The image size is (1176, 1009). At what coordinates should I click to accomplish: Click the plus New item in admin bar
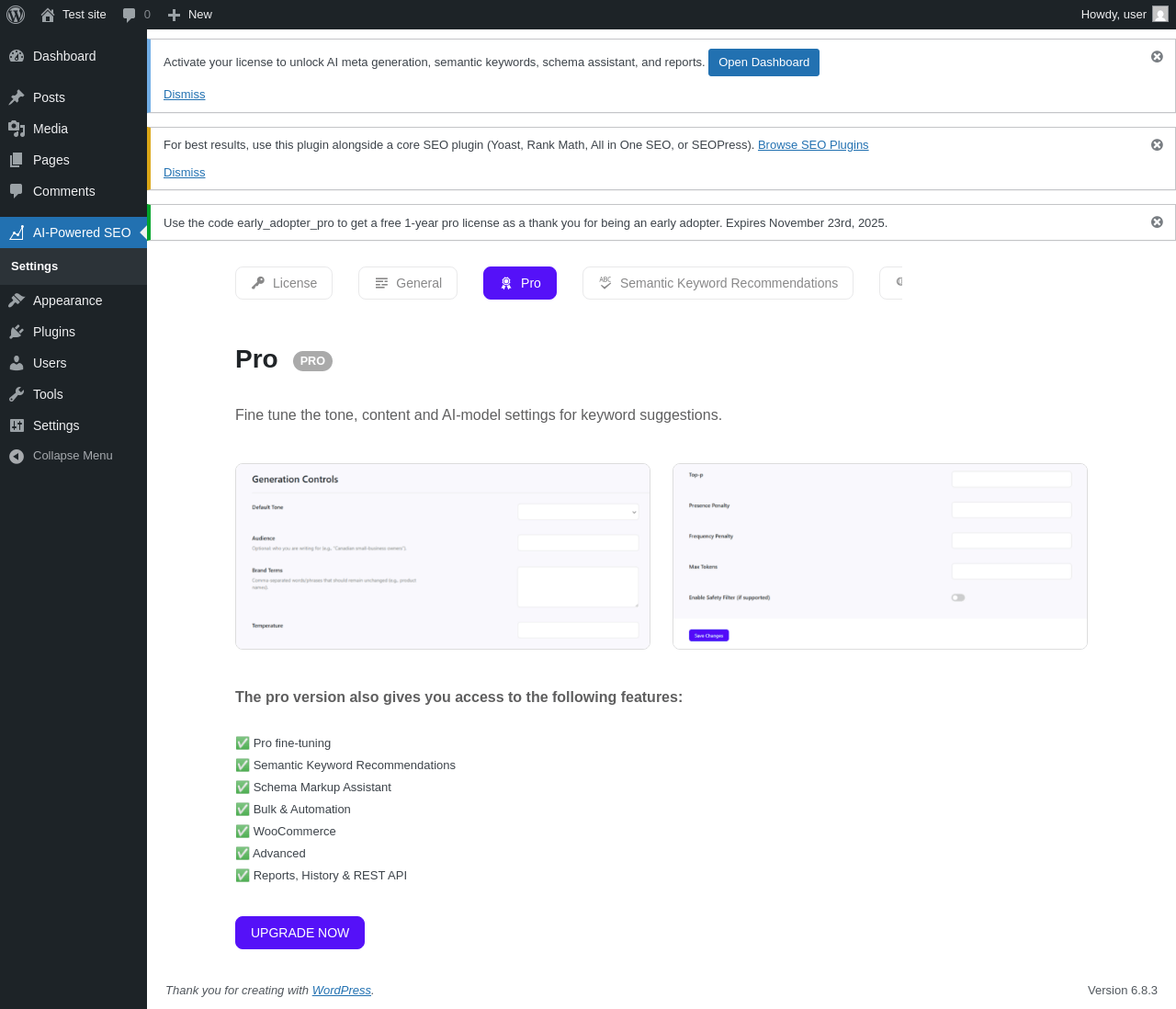189,15
